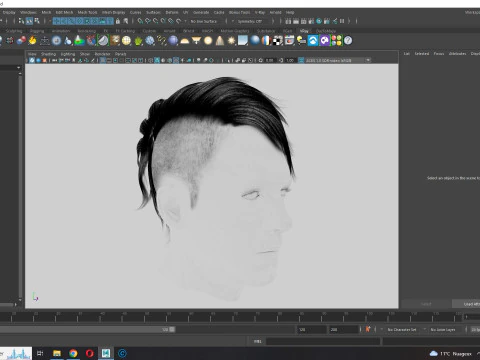This screenshot has height=360, width=480.
Task: Open the Edit Mesh menu
Action: coord(64,12)
